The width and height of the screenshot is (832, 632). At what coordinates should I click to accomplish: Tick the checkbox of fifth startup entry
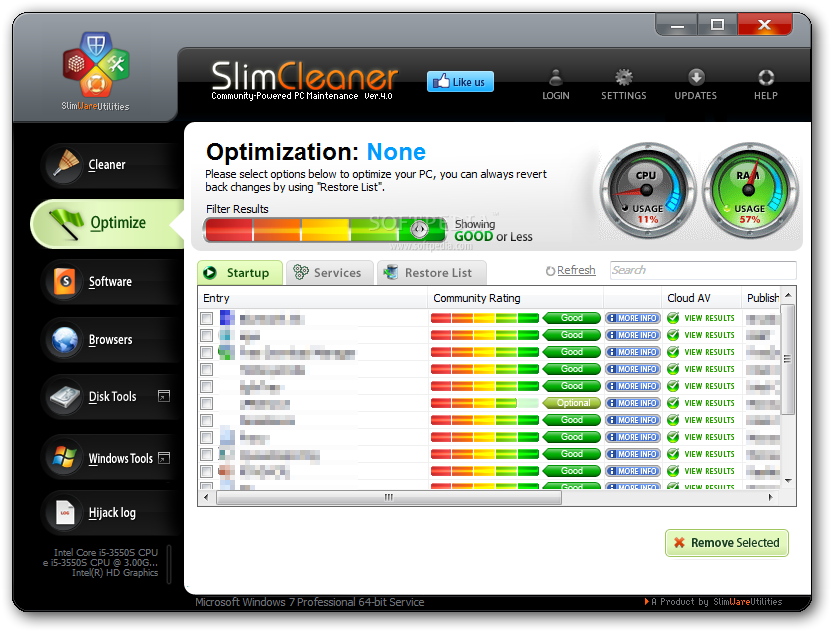pos(207,386)
